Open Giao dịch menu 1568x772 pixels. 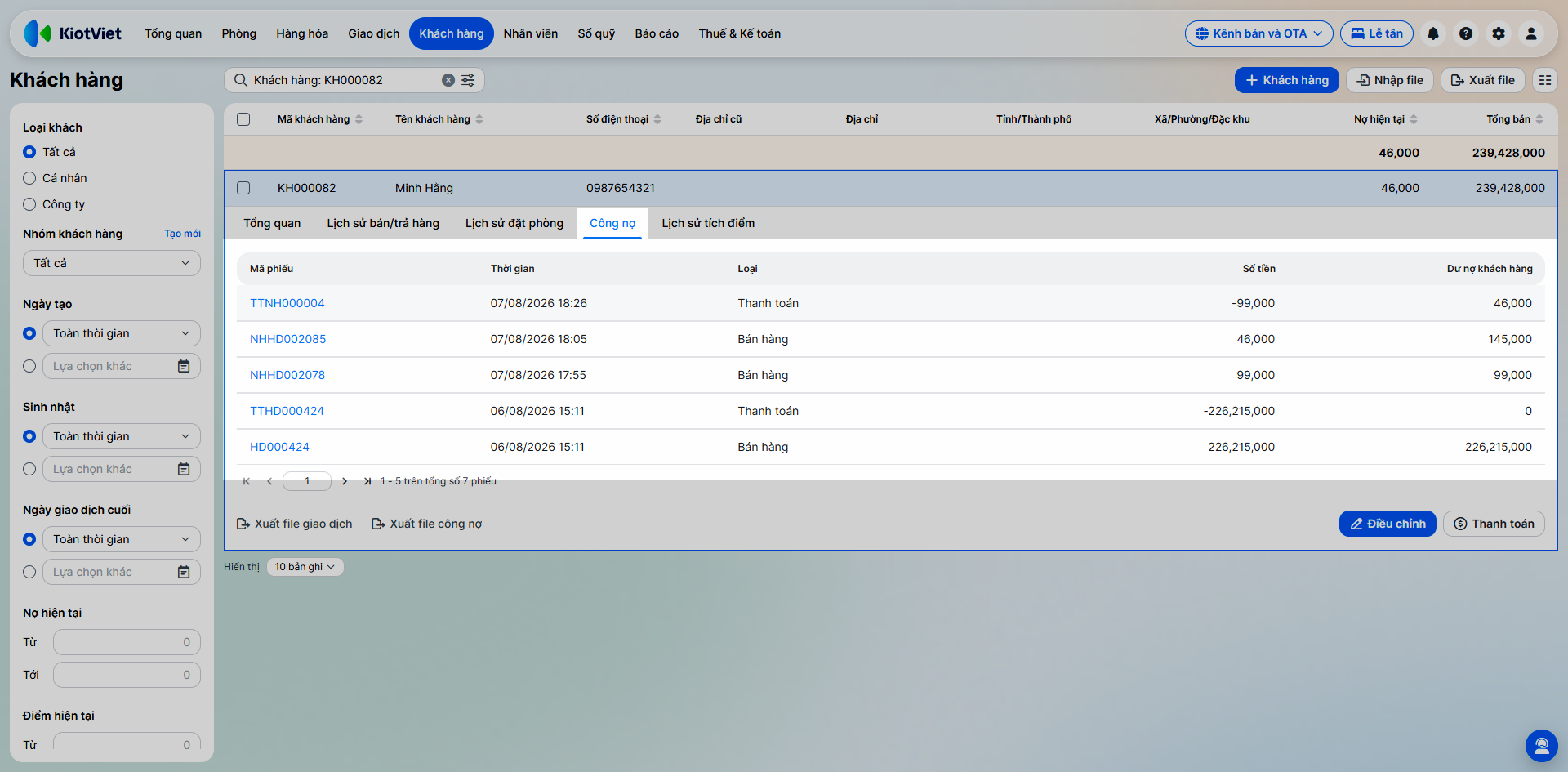(x=374, y=33)
